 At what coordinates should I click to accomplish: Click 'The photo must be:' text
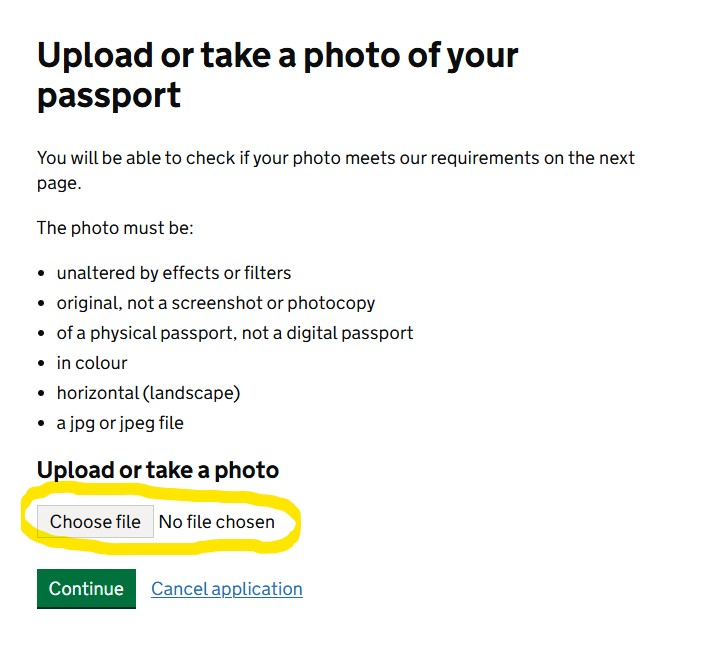pos(115,228)
